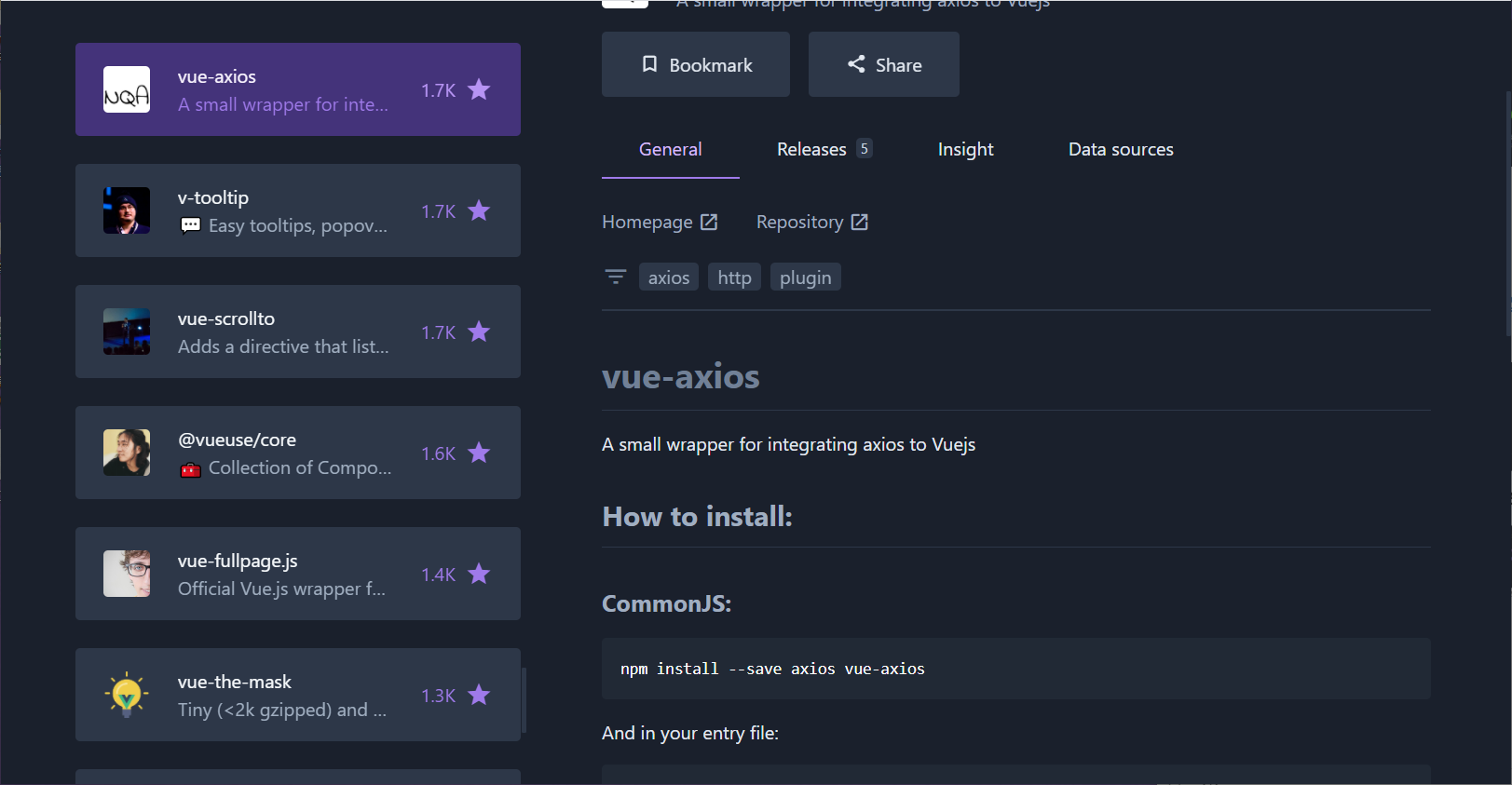This screenshot has height=785, width=1512.
Task: Open the vue-fullpage.js package title
Action: coord(238,561)
